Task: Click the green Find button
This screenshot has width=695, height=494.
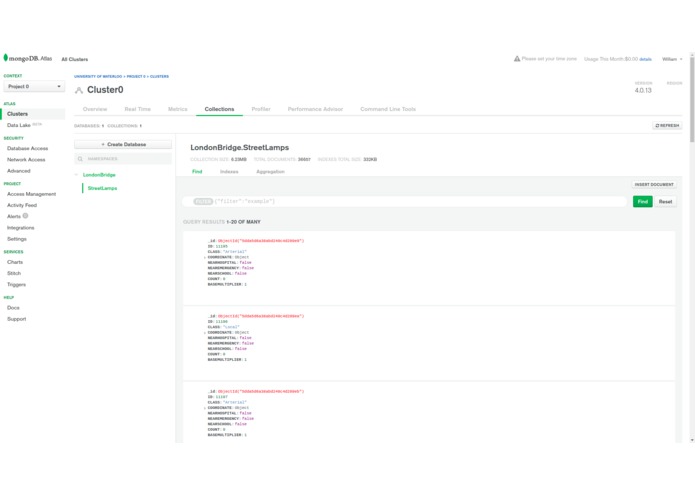Action: tap(642, 202)
